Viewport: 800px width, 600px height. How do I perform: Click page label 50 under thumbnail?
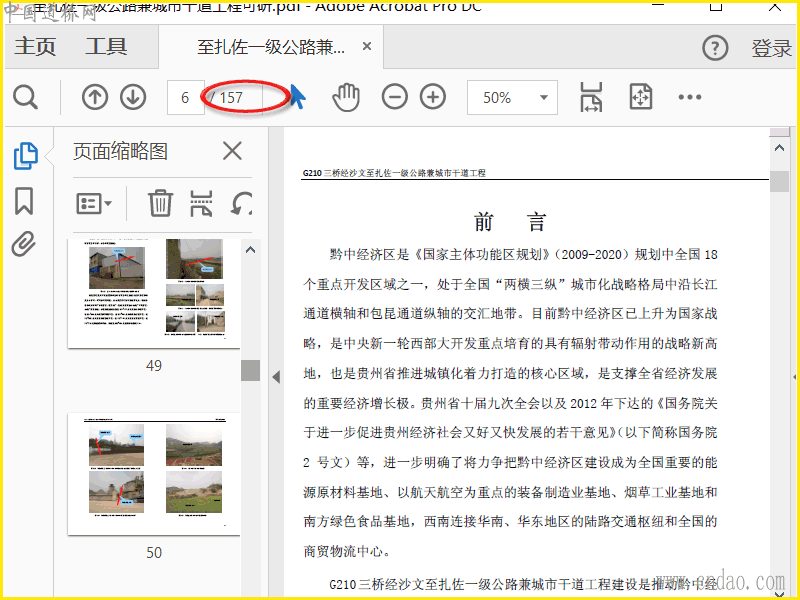coord(154,553)
